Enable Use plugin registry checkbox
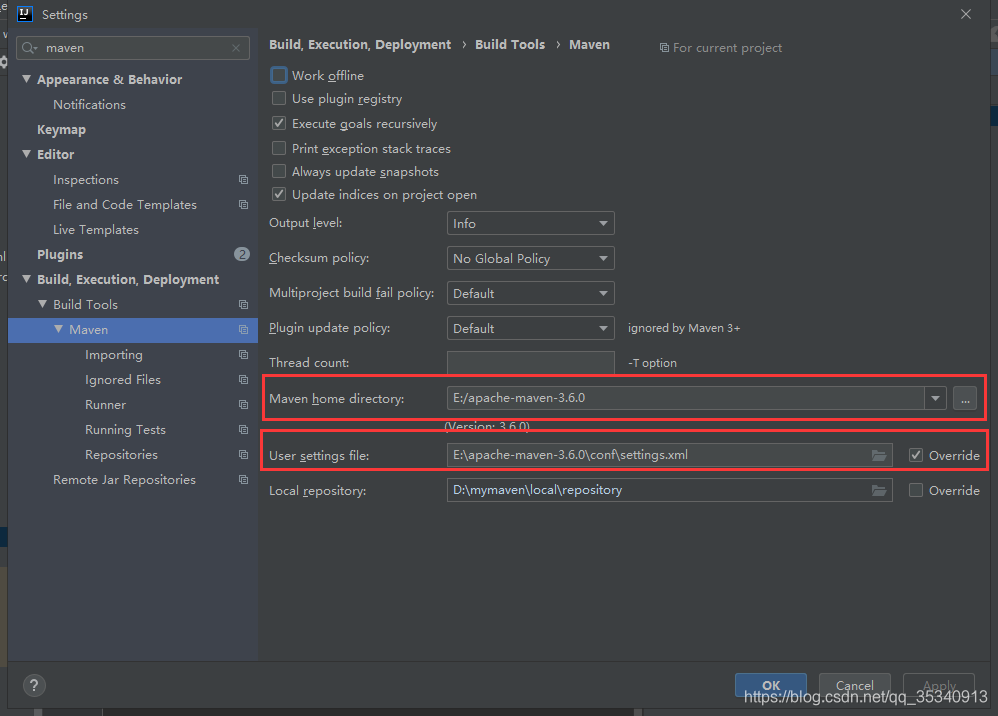998x716 pixels. pyautogui.click(x=279, y=98)
